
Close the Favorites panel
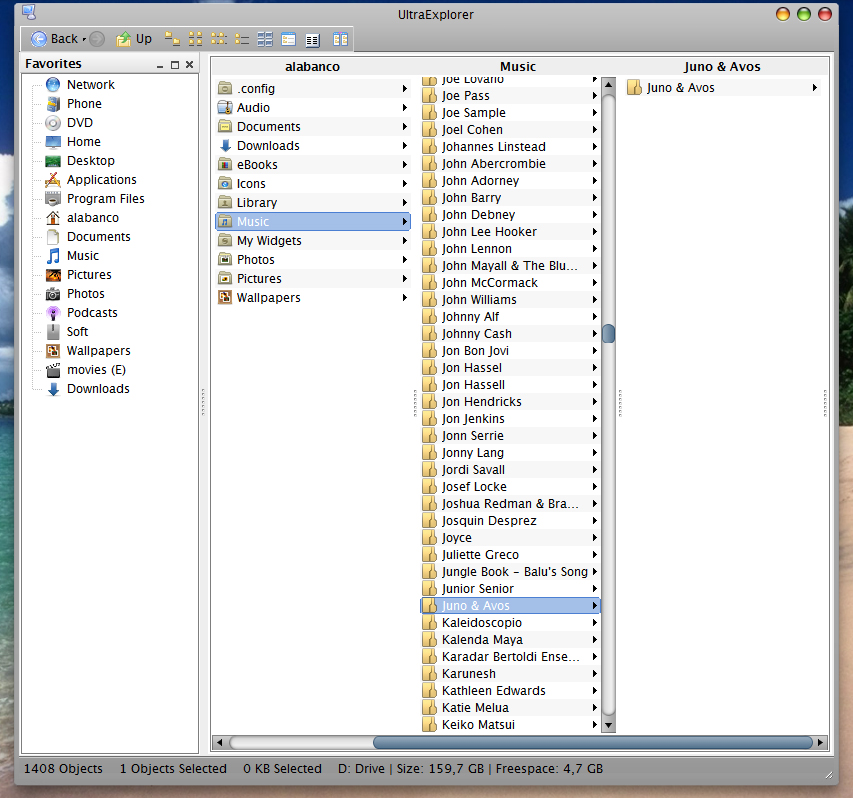190,65
